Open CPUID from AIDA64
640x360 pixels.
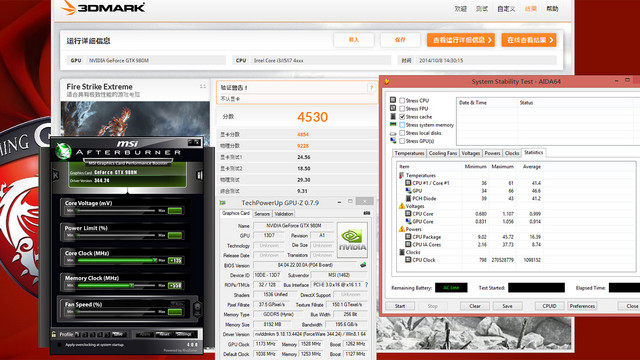pos(549,306)
